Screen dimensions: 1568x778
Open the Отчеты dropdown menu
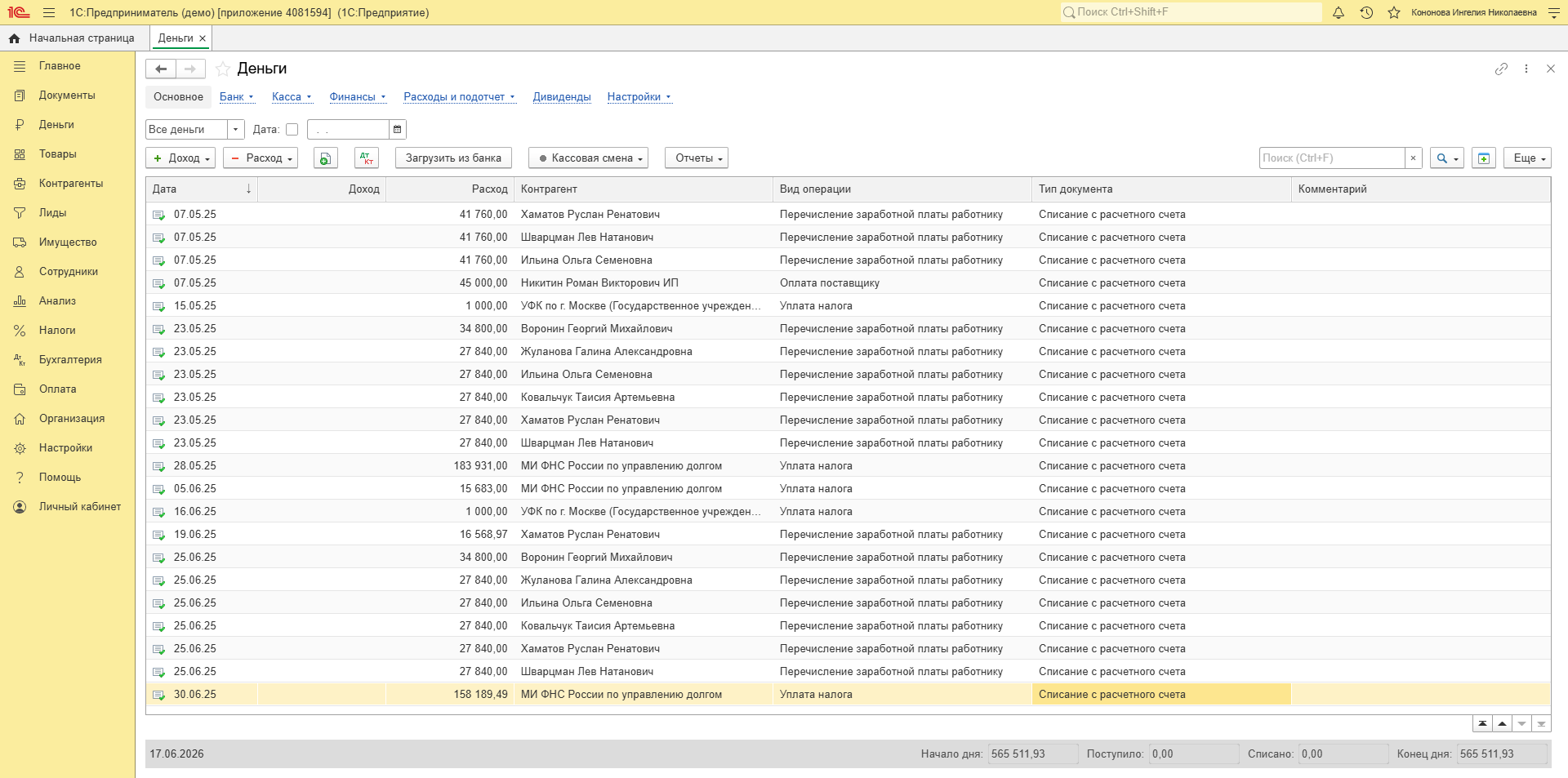click(x=697, y=158)
